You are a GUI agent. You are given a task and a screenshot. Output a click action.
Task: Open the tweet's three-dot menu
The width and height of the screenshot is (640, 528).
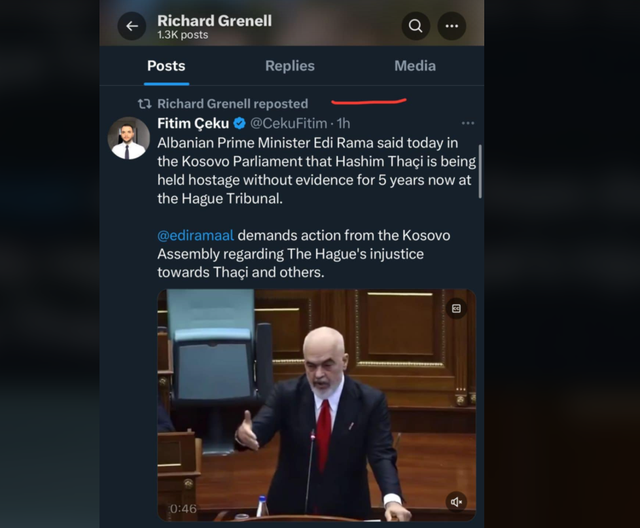tap(468, 123)
